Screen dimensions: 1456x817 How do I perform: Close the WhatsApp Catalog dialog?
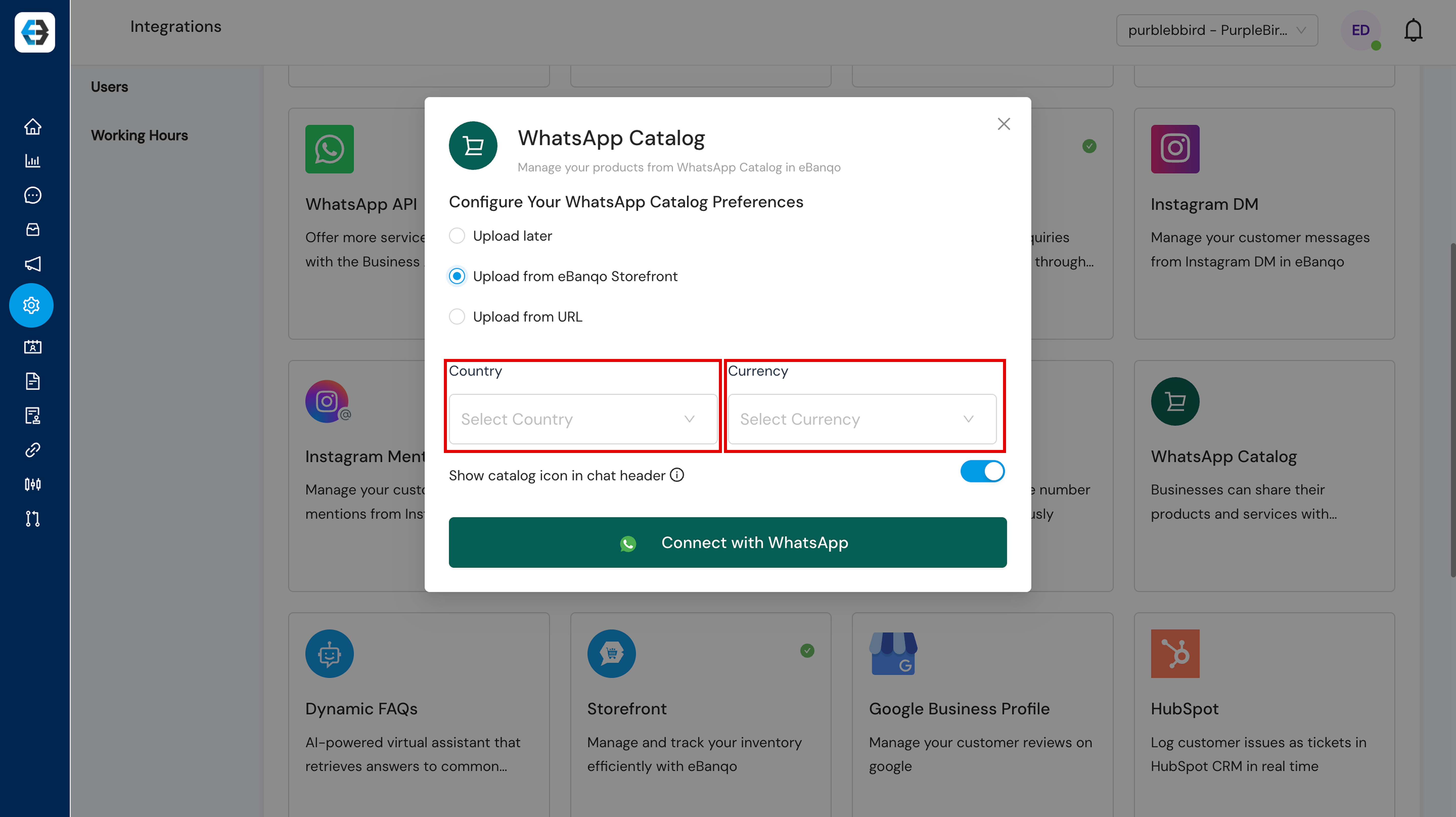tap(1003, 124)
